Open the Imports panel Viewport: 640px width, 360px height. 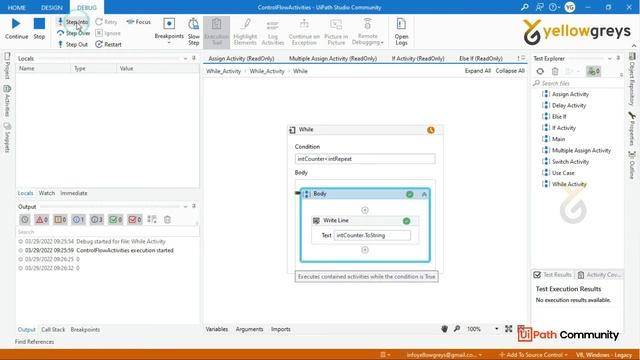click(281, 329)
